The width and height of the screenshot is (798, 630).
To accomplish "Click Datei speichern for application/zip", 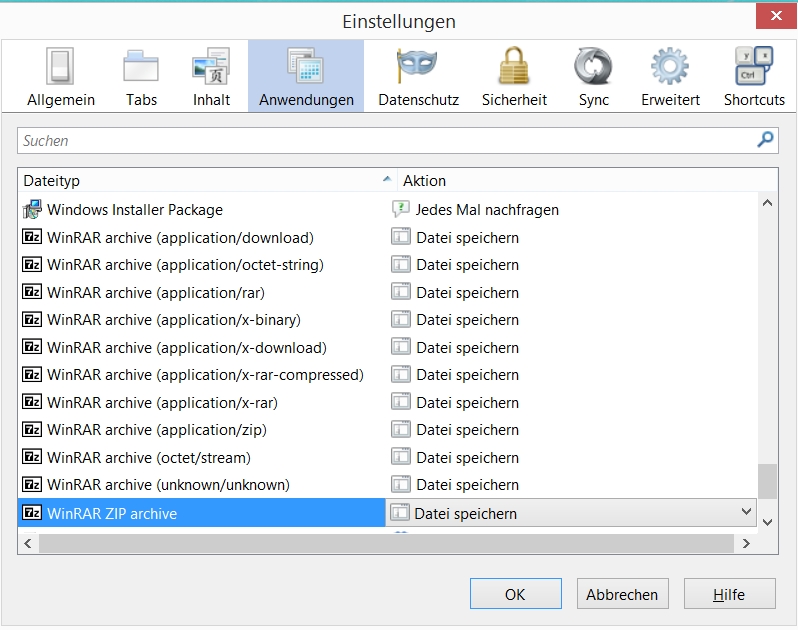I will coord(467,429).
